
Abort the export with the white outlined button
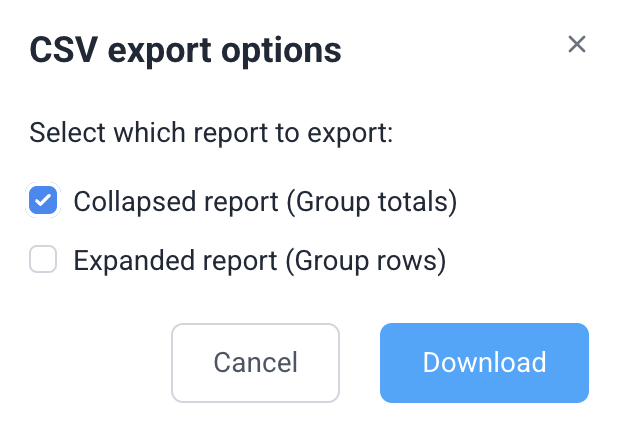256,362
